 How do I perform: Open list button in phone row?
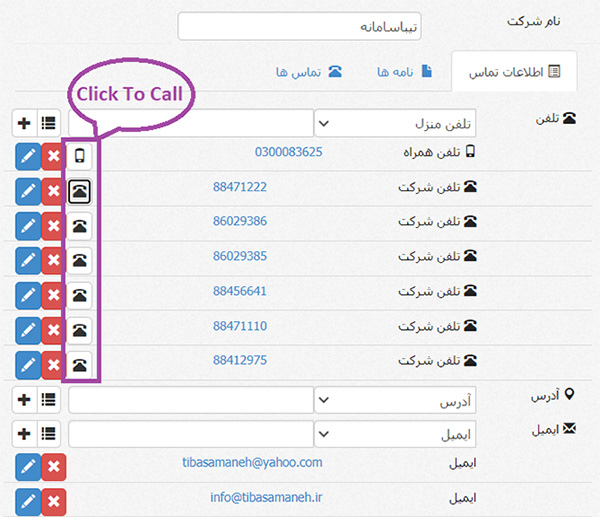tap(49, 123)
